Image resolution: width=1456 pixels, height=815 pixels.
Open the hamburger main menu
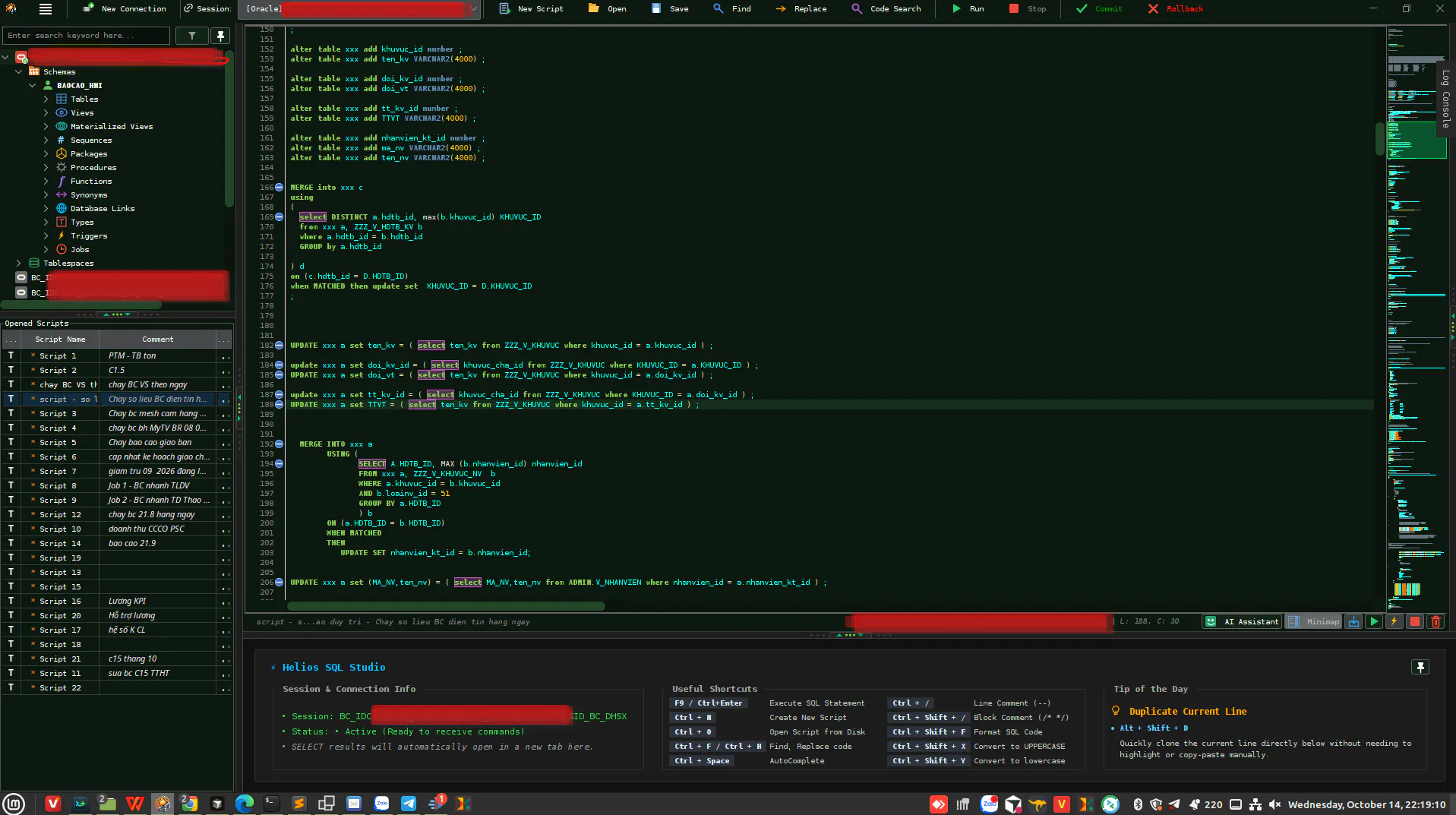click(x=46, y=9)
